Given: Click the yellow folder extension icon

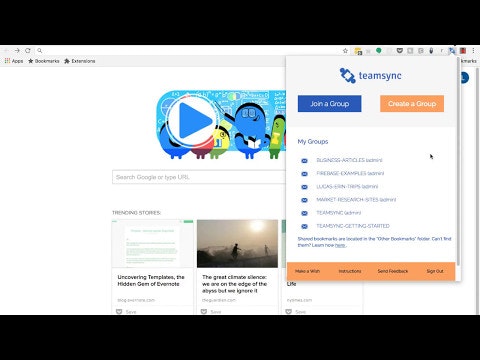Looking at the screenshot, I should point(358,51).
